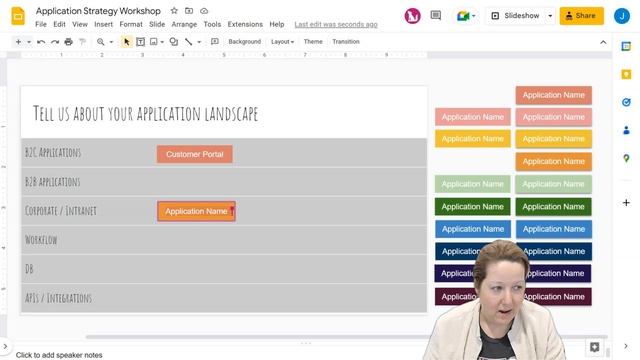
Task: Open Google Keep side panel
Action: tap(626, 74)
